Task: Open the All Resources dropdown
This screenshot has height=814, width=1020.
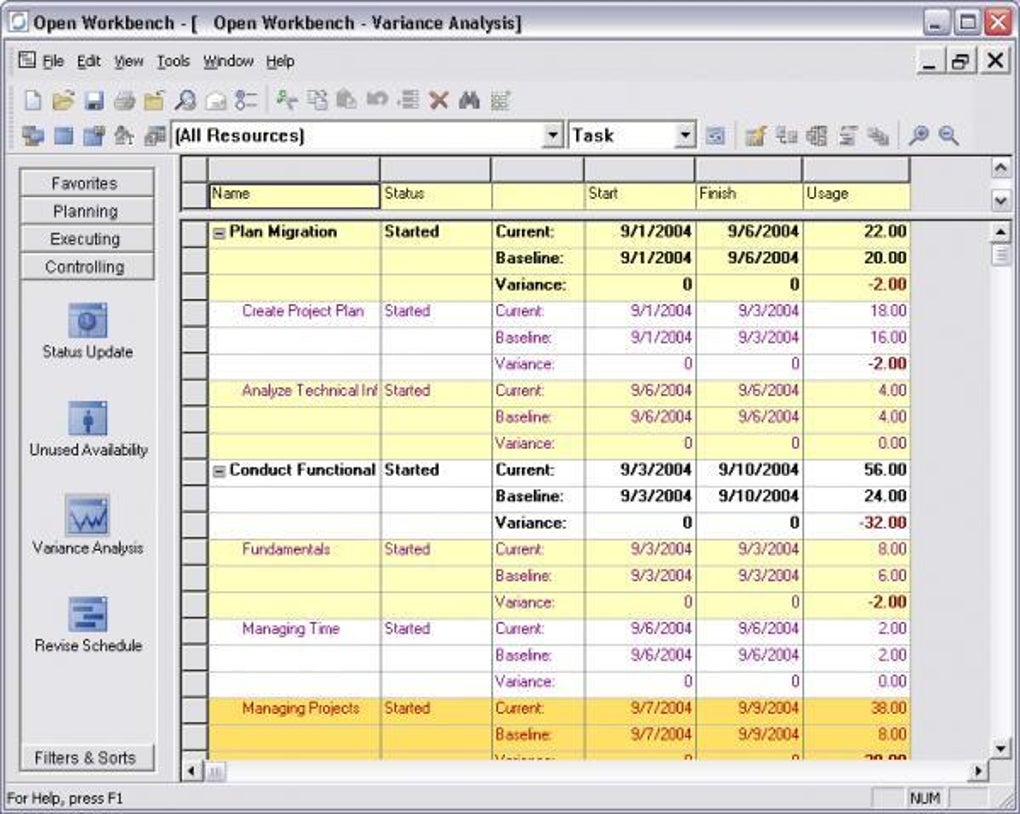Action: (552, 135)
